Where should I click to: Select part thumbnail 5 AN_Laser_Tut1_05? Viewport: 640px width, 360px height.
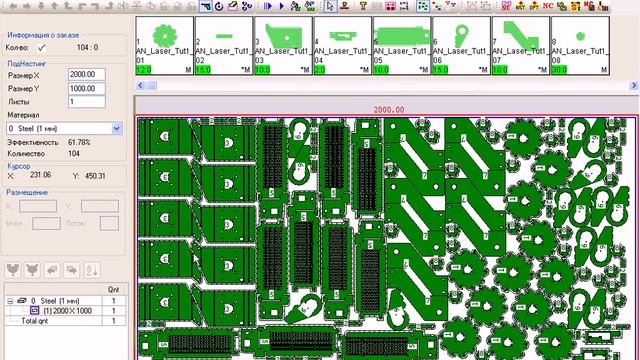tap(402, 46)
